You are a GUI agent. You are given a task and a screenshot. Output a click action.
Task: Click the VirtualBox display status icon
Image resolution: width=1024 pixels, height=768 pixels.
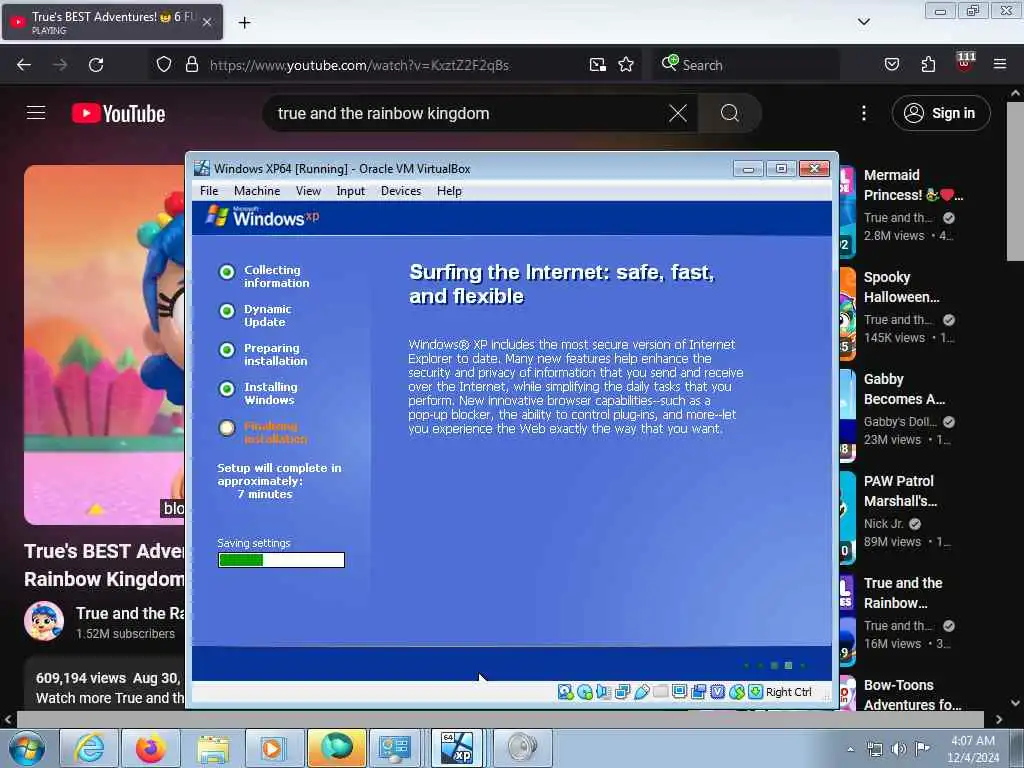pos(679,692)
